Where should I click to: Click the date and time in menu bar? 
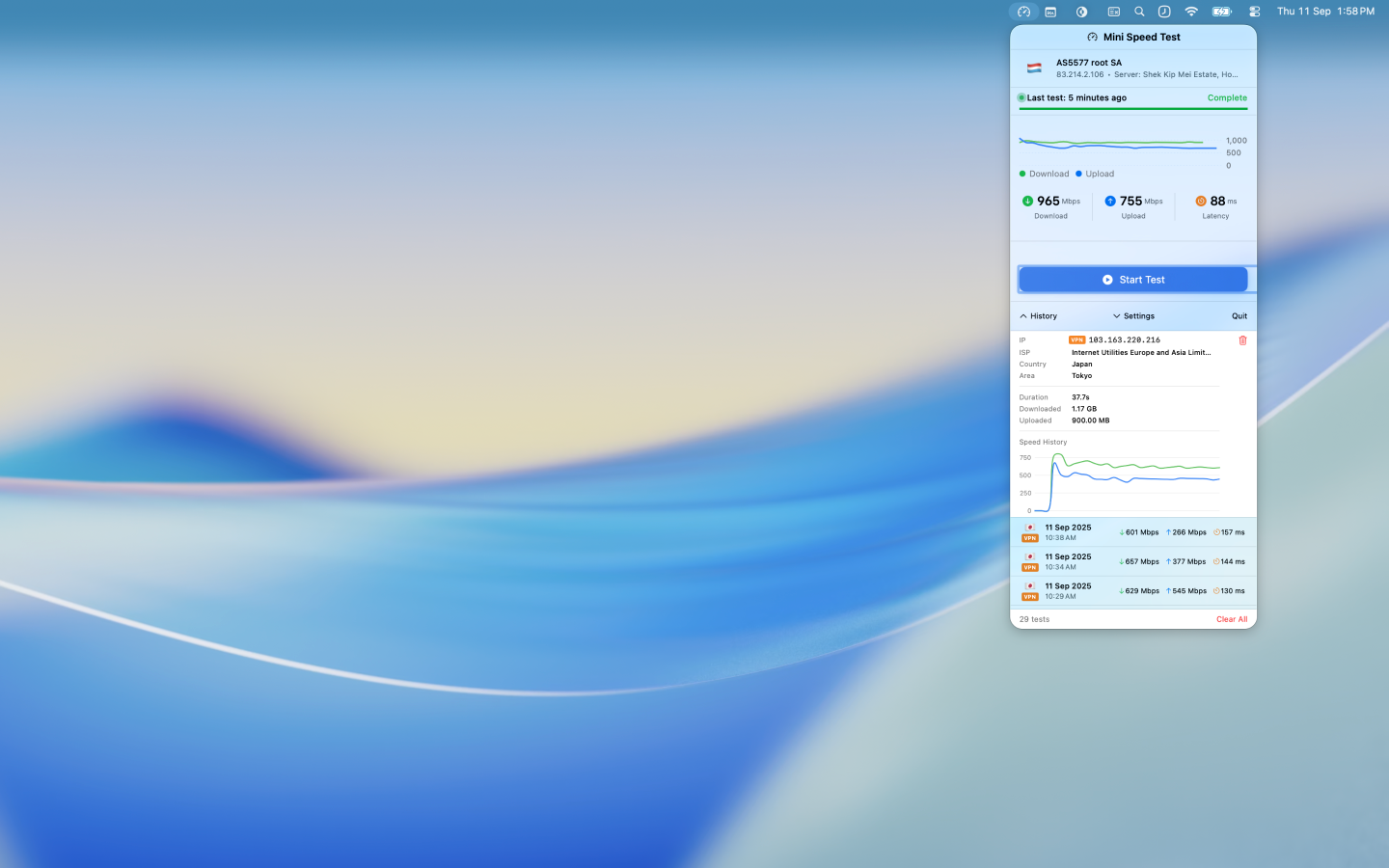pyautogui.click(x=1325, y=12)
